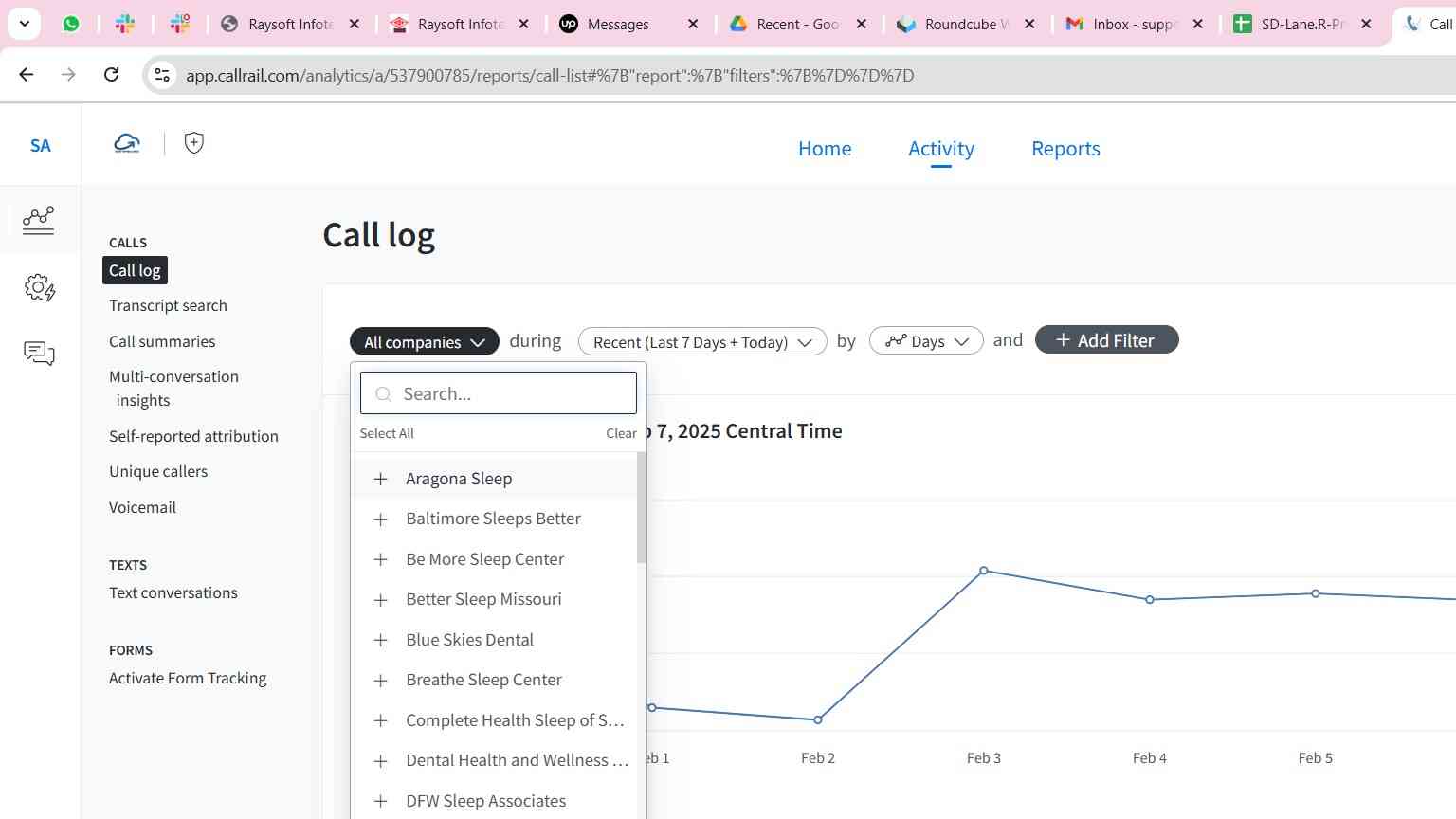The image size is (1456, 819).
Task: Open the tab search dropdown arrow
Action: point(24,24)
